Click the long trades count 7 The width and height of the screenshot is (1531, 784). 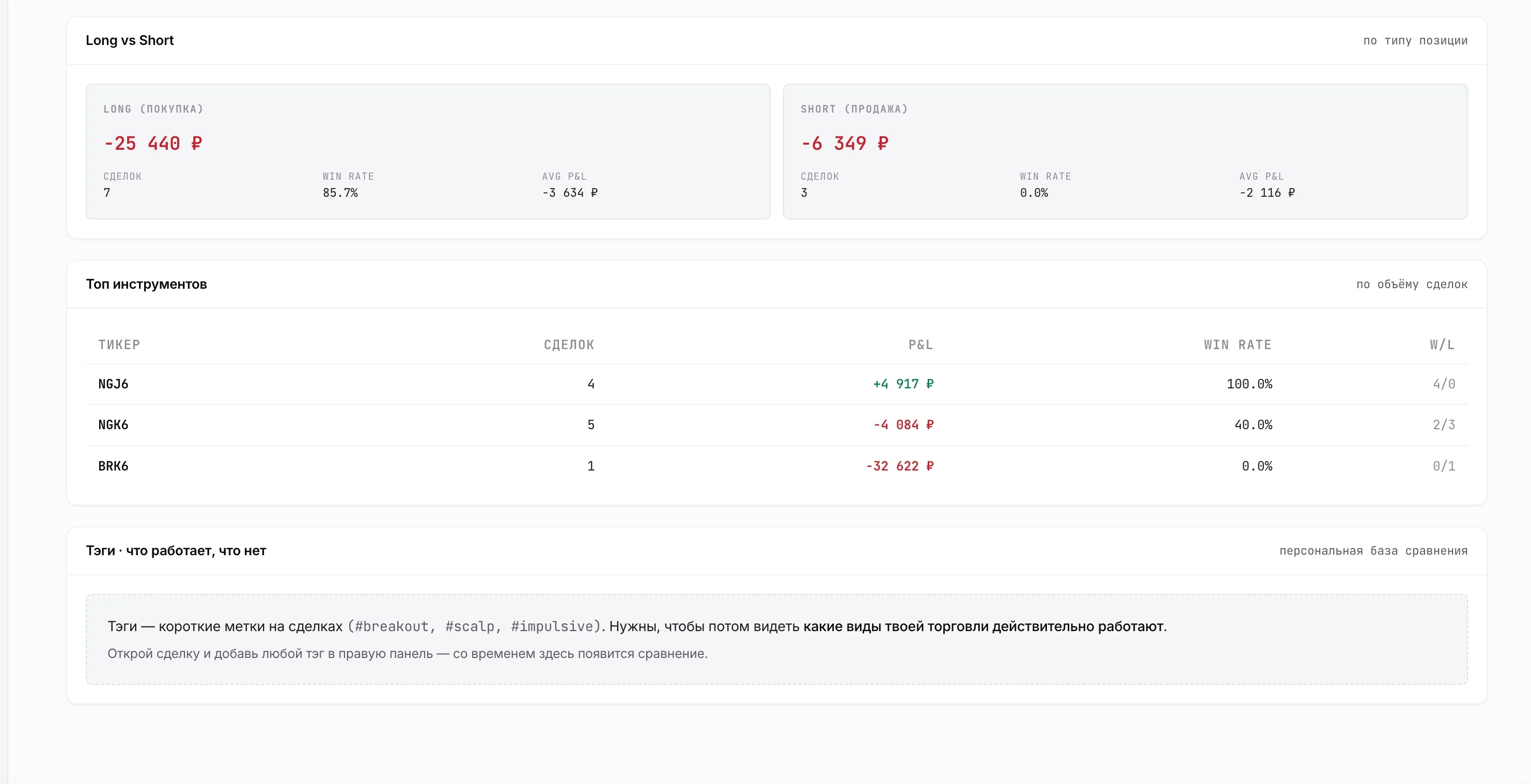(107, 193)
